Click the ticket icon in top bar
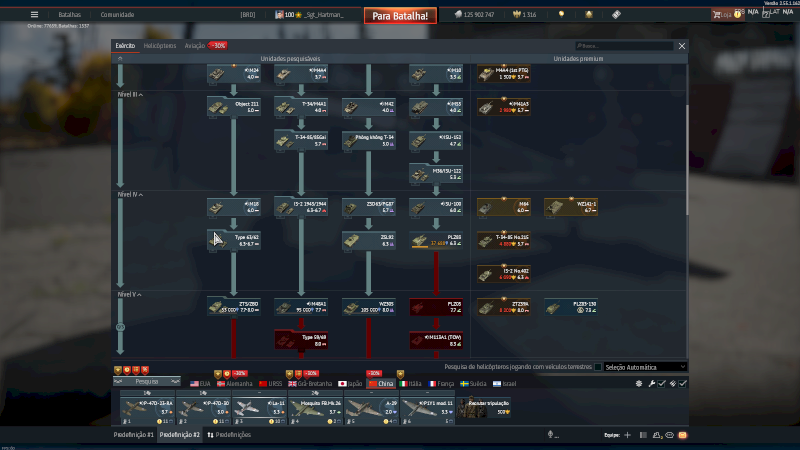 [x=616, y=14]
